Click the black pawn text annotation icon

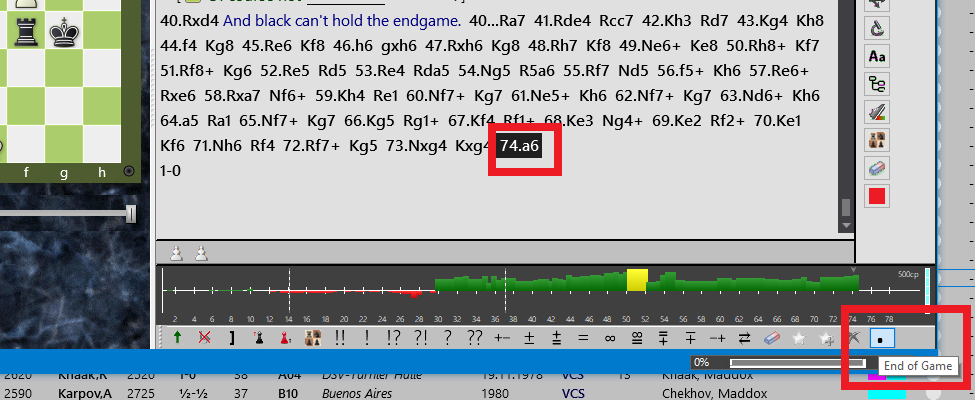coord(258,338)
